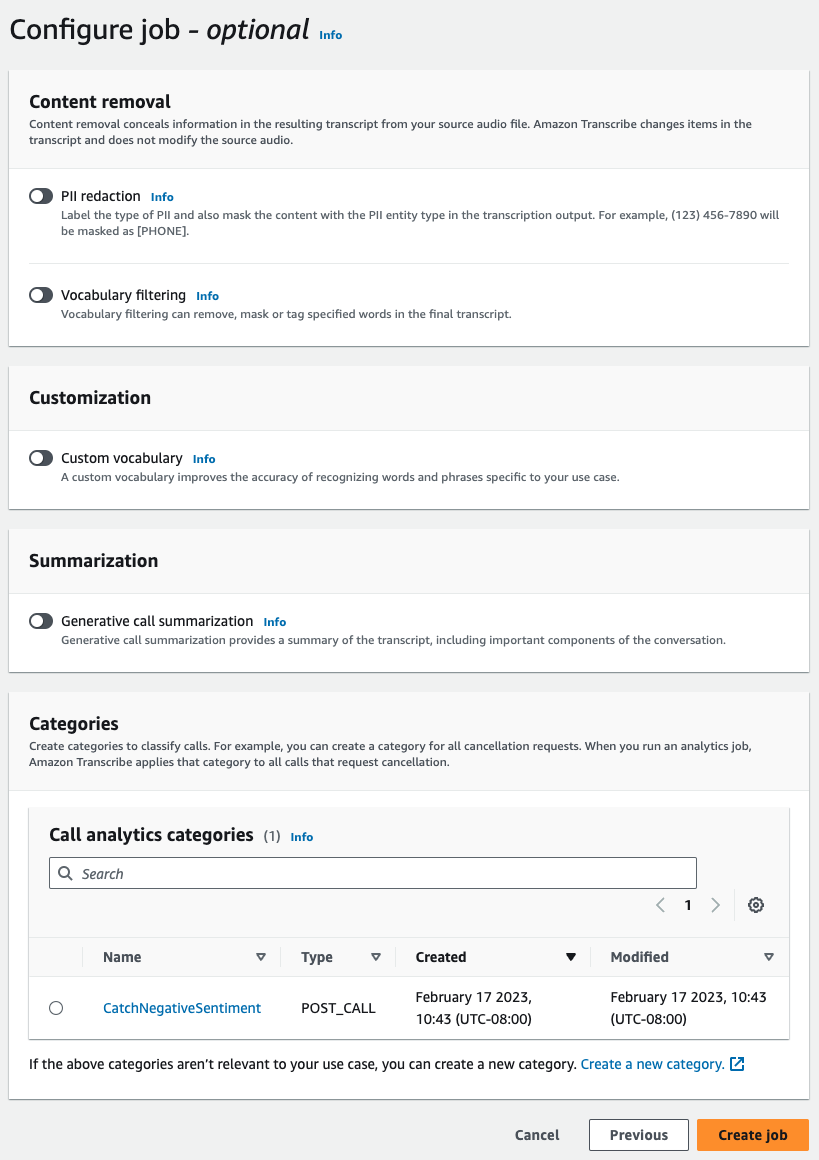Click the Previous button
The image size is (819, 1160).
(638, 1134)
